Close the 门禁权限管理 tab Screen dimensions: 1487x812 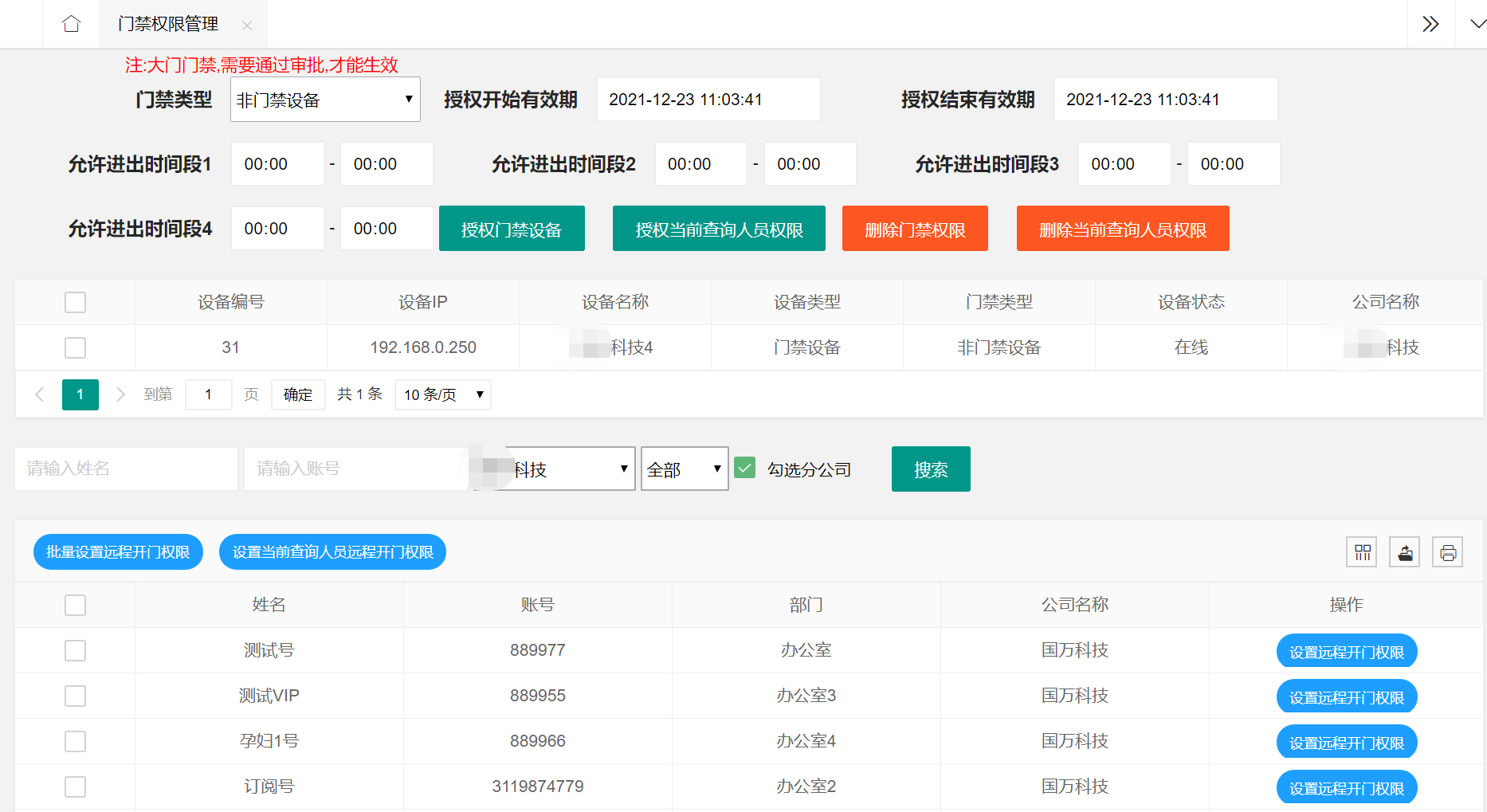pos(247,25)
